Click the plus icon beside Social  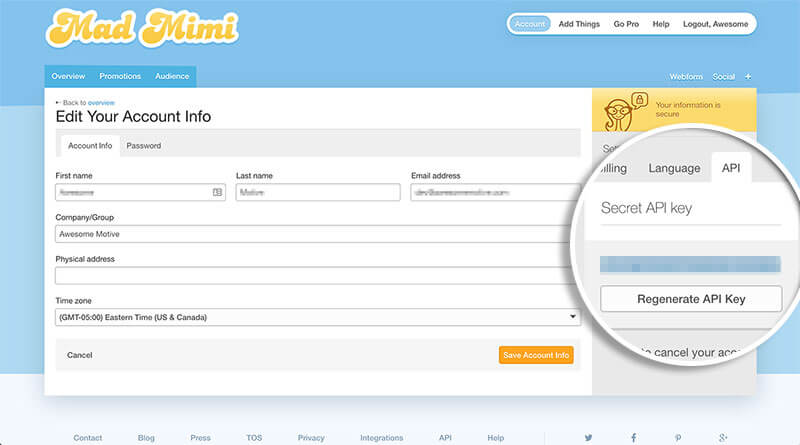pyautogui.click(x=748, y=77)
